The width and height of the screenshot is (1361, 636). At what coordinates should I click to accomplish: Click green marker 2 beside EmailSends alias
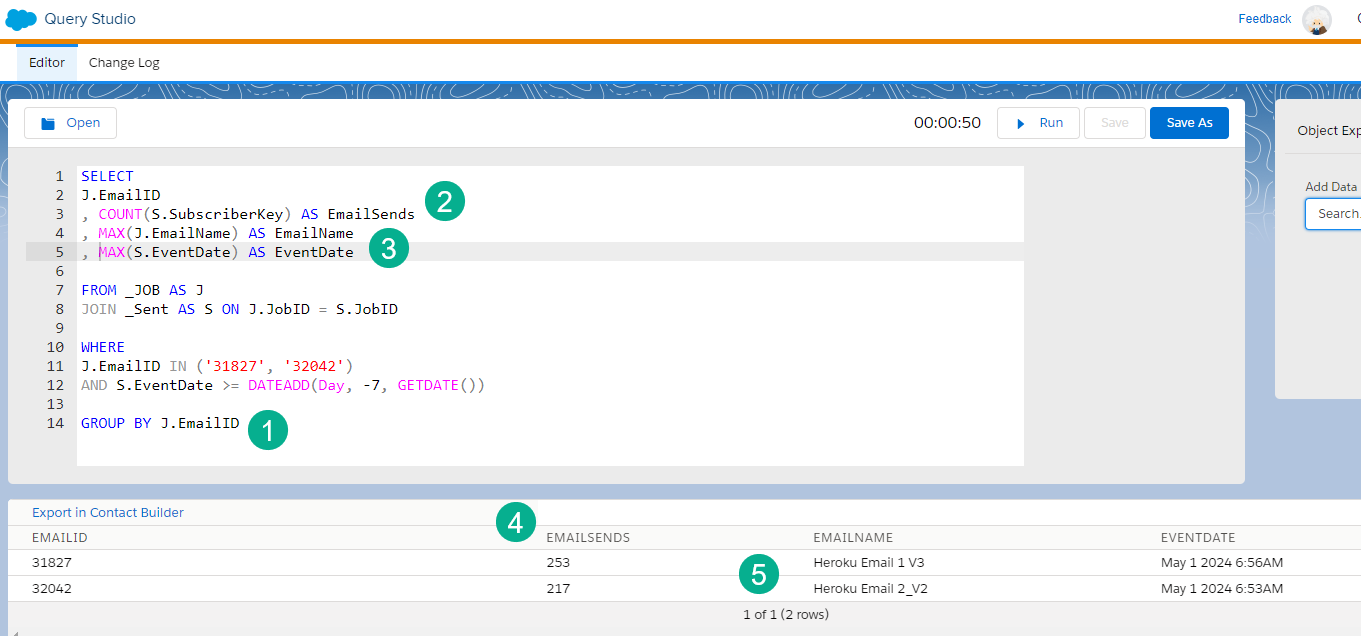444,200
